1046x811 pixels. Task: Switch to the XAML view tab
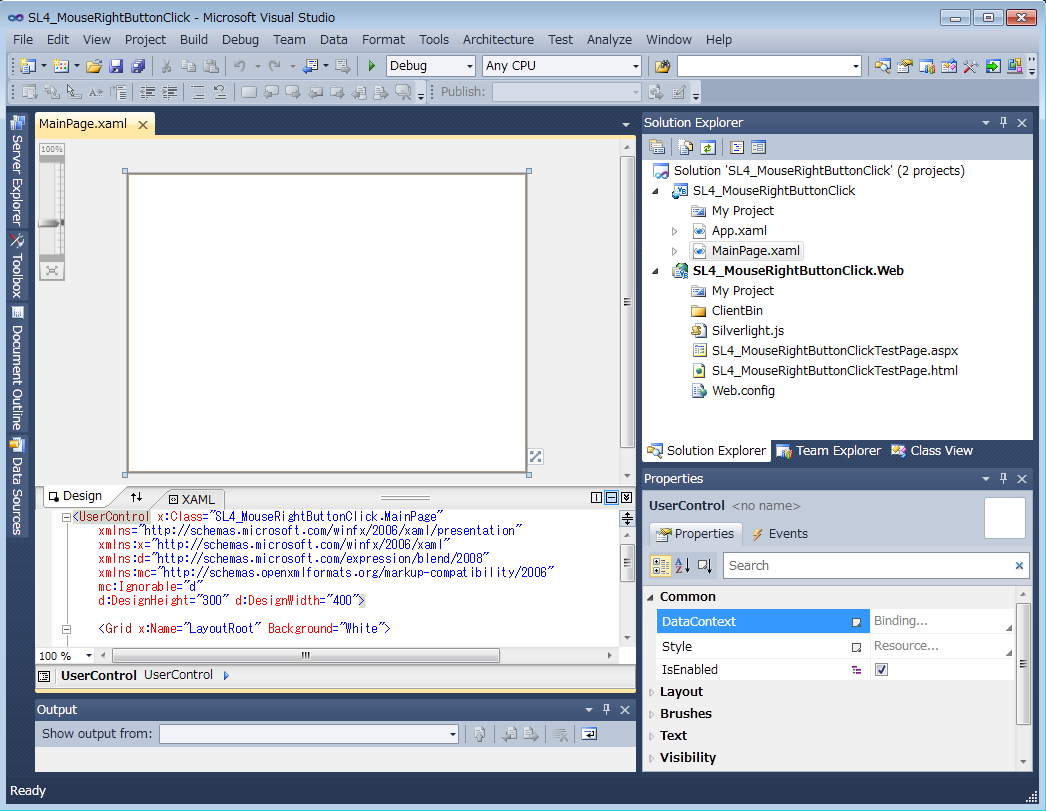(191, 500)
